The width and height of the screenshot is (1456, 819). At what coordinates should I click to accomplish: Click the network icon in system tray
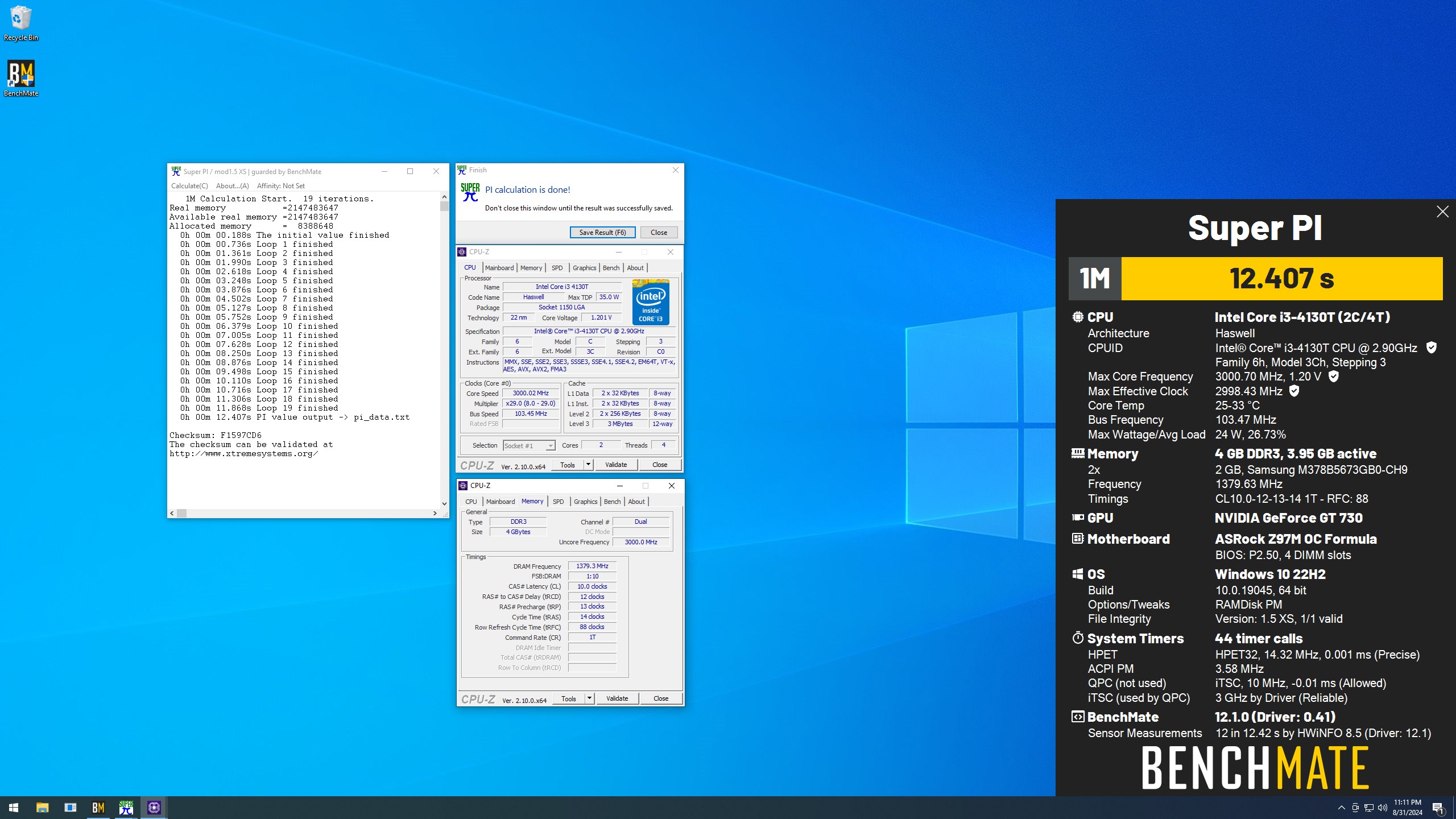[x=1369, y=808]
